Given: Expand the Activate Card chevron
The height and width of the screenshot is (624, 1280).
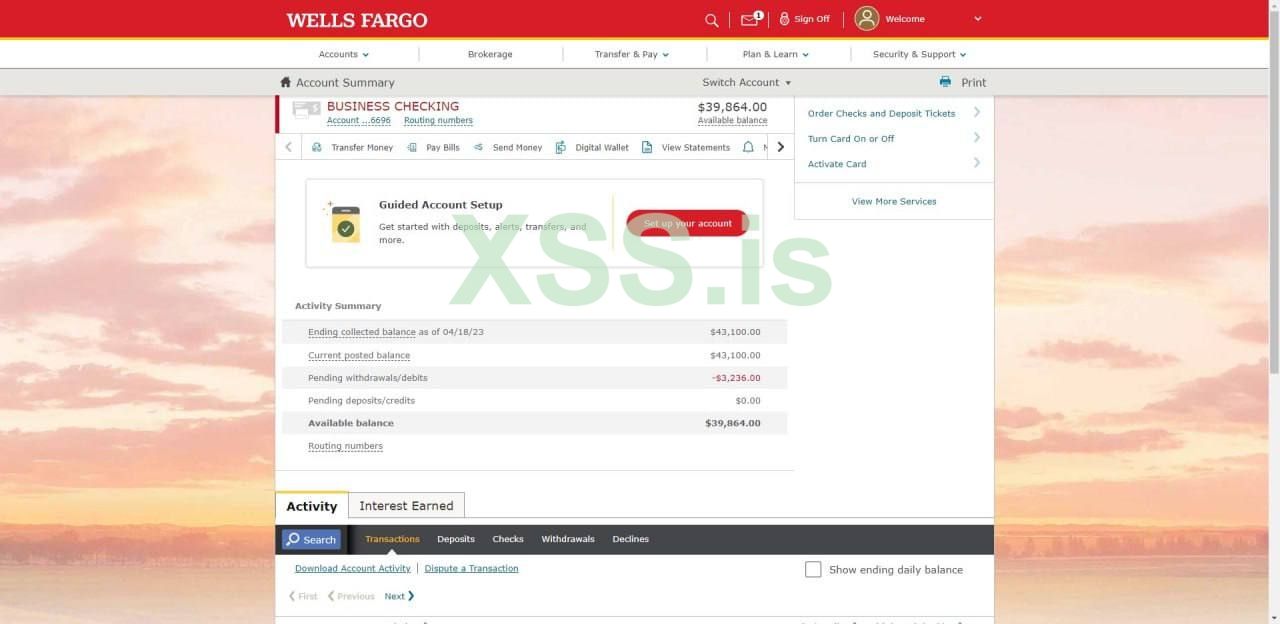Looking at the screenshot, I should pos(977,163).
